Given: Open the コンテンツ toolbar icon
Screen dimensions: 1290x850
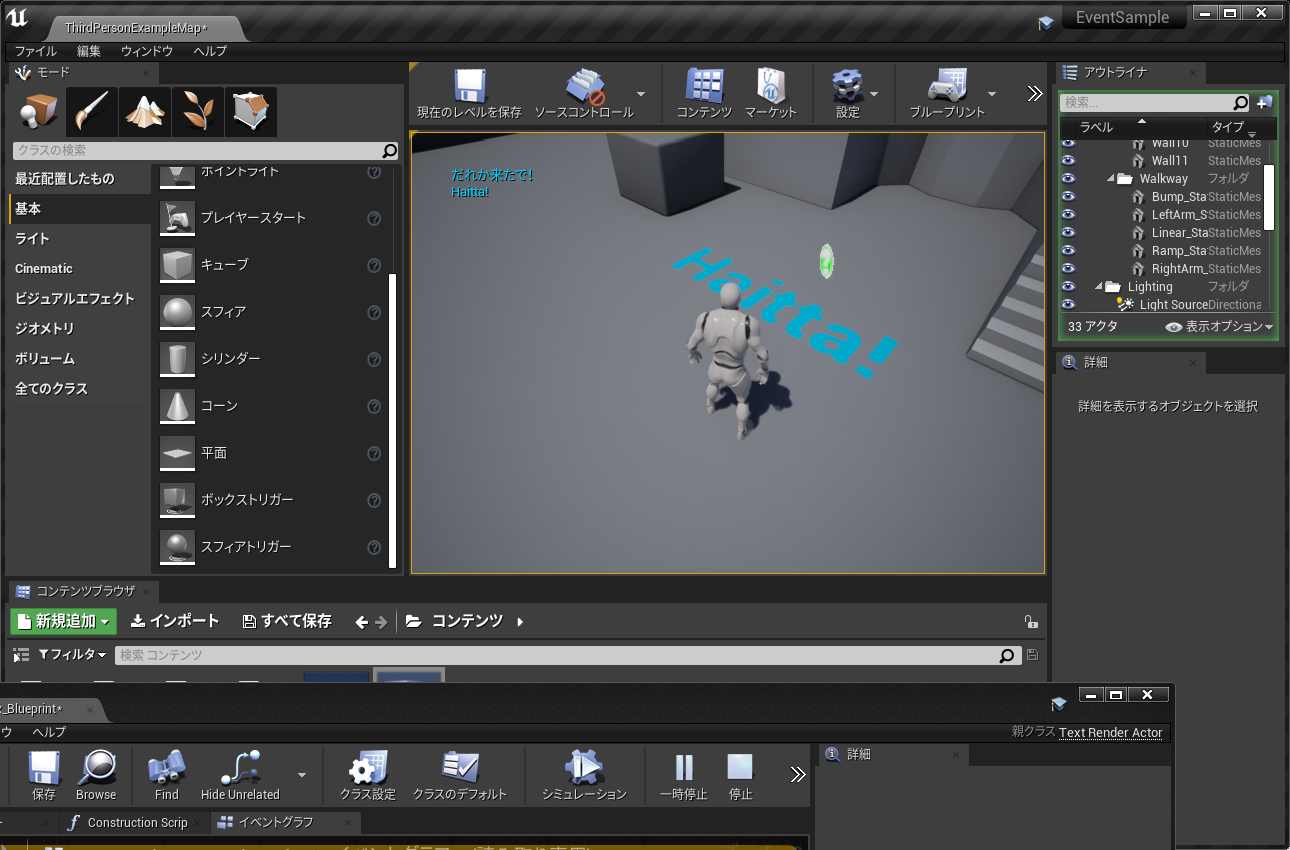Looking at the screenshot, I should click(704, 87).
